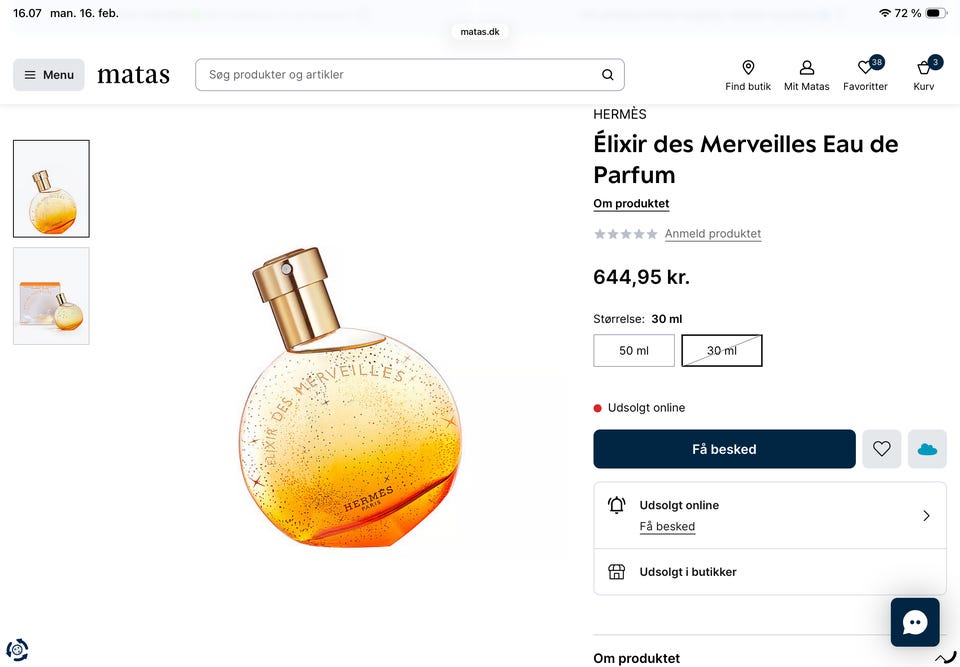This screenshot has height=667, width=960.
Task: Focus the Søg produkter og artikler field
Action: coord(400,75)
